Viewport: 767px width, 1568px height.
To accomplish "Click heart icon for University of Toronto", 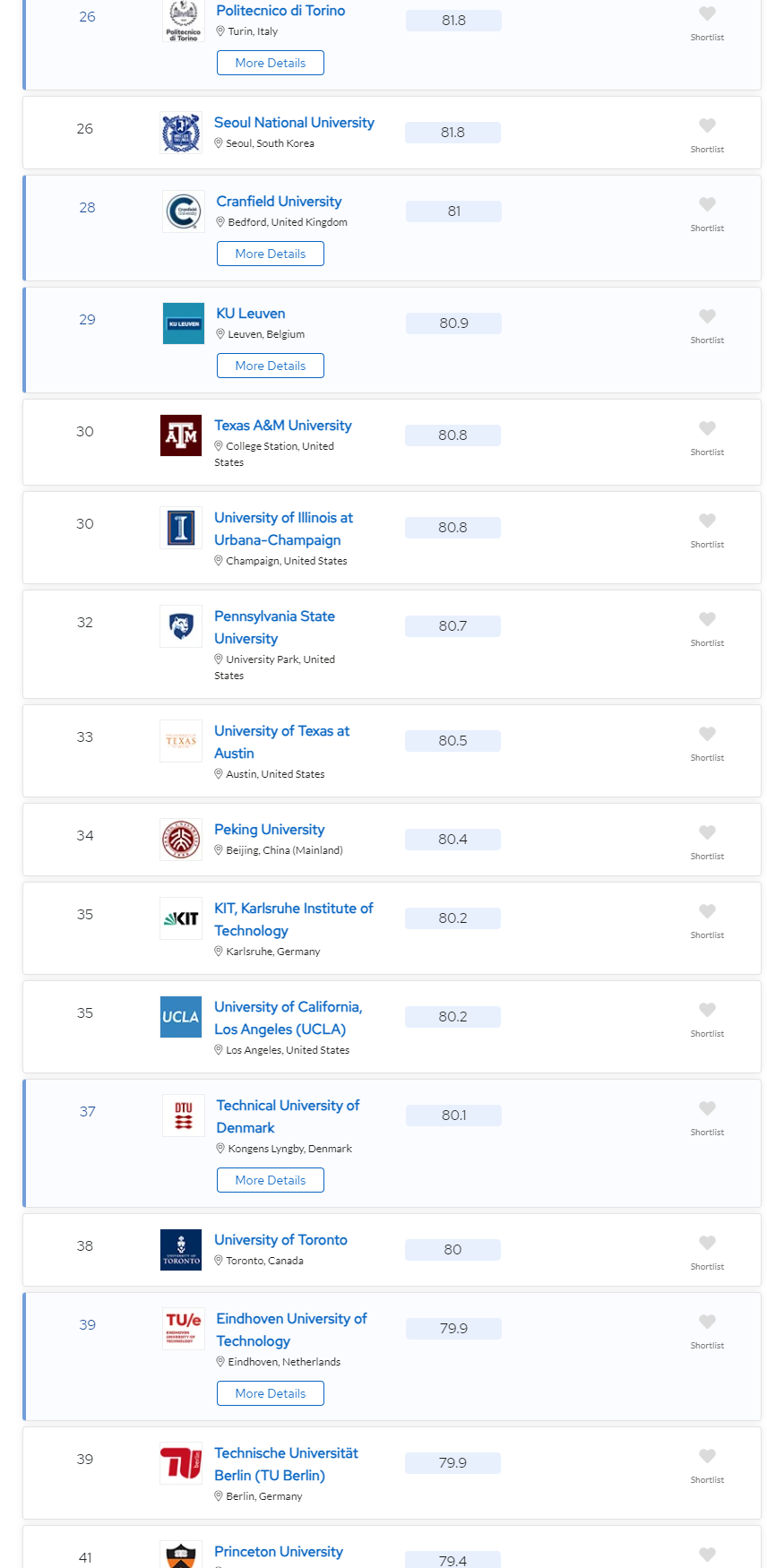I will pos(707,1243).
